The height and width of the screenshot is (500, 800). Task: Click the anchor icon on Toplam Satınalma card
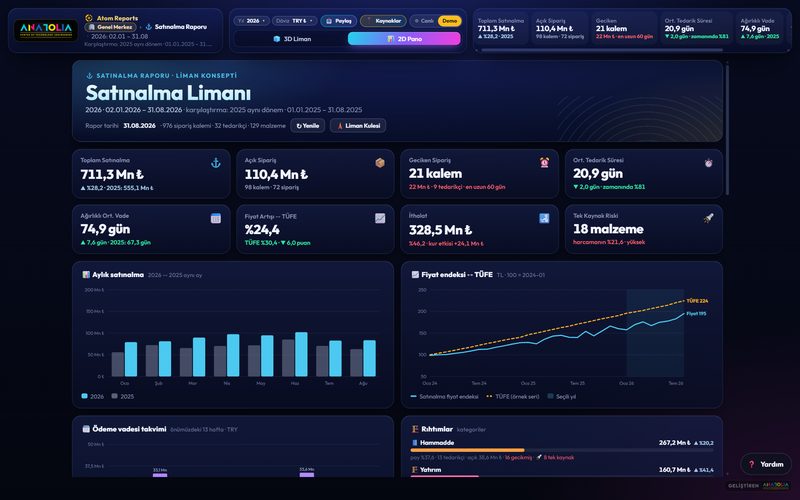pyautogui.click(x=216, y=163)
